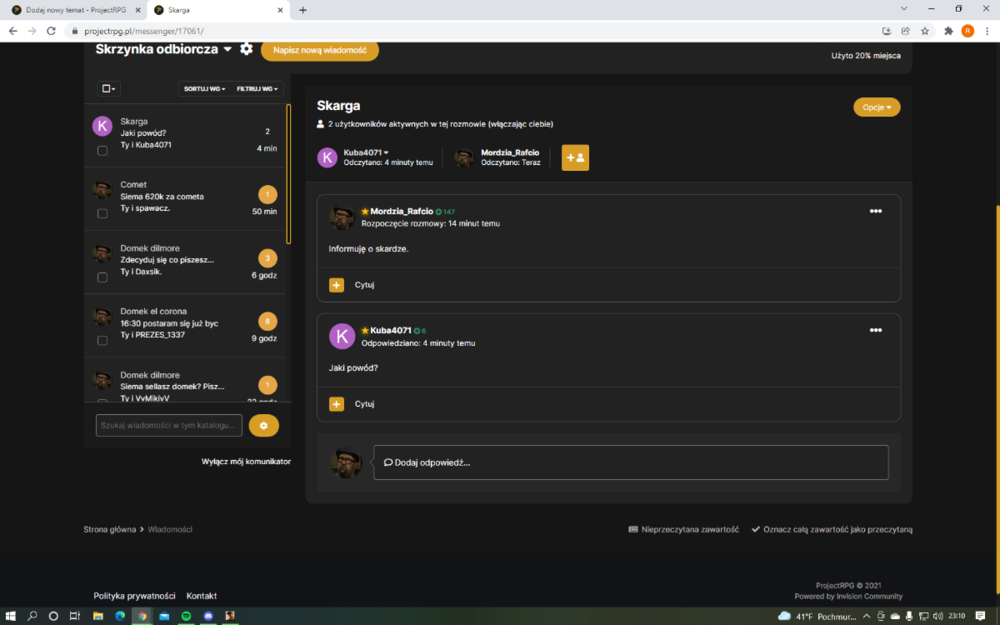Image resolution: width=1000 pixels, height=625 pixels.
Task: Open Chrome profile avatar 'R'
Action: click(x=967, y=31)
